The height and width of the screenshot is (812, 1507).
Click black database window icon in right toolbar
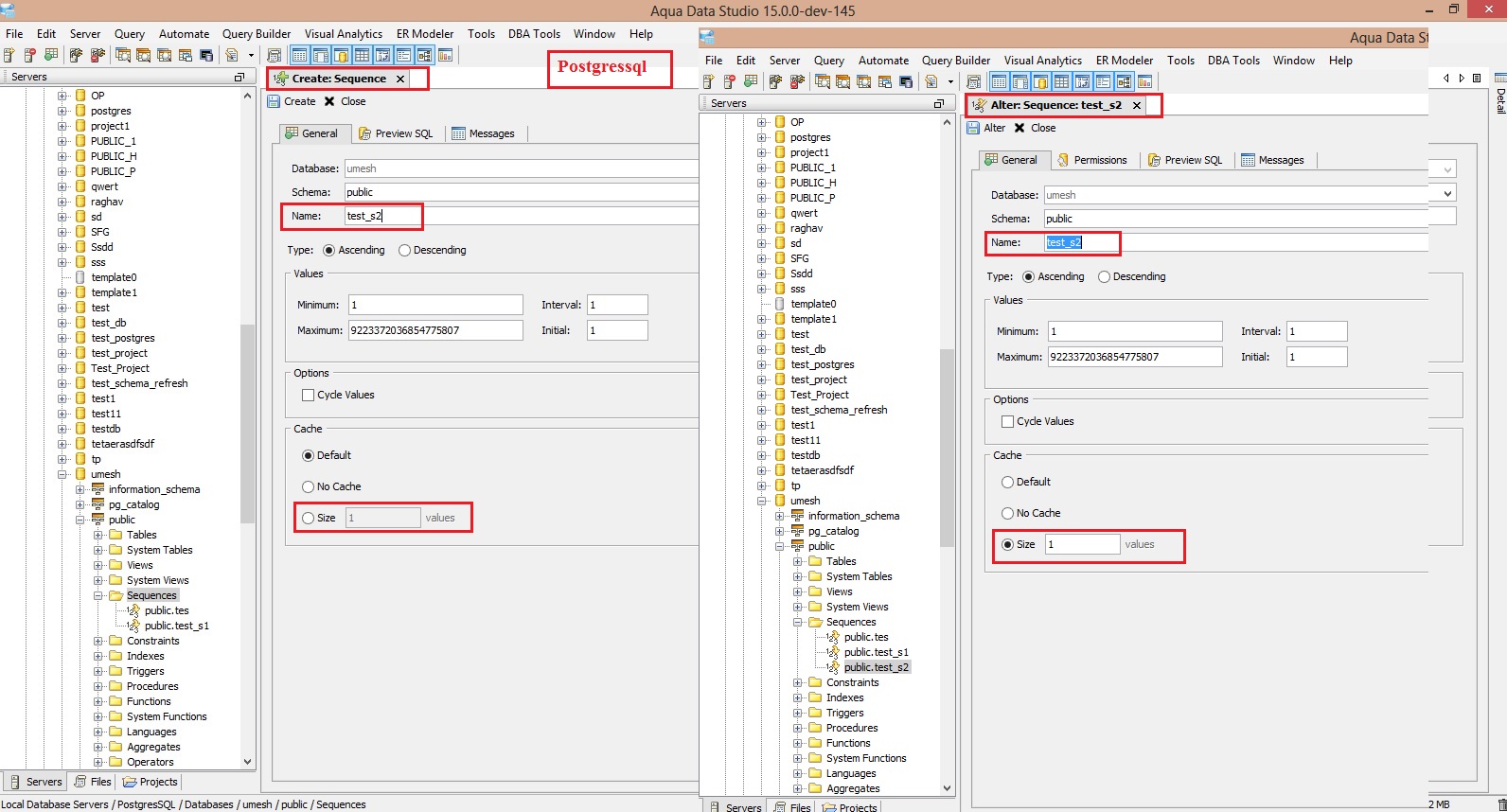[x=906, y=81]
